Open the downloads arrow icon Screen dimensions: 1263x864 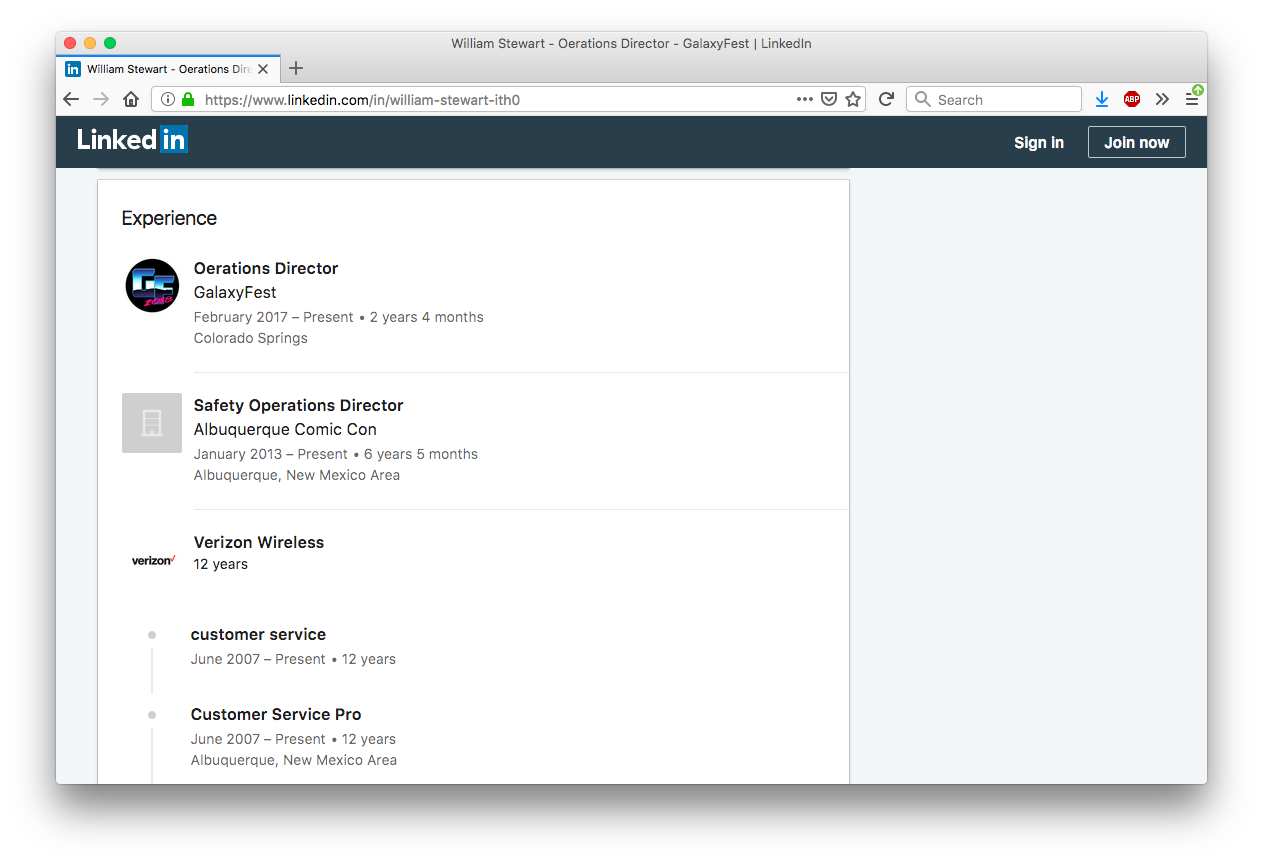(1102, 99)
